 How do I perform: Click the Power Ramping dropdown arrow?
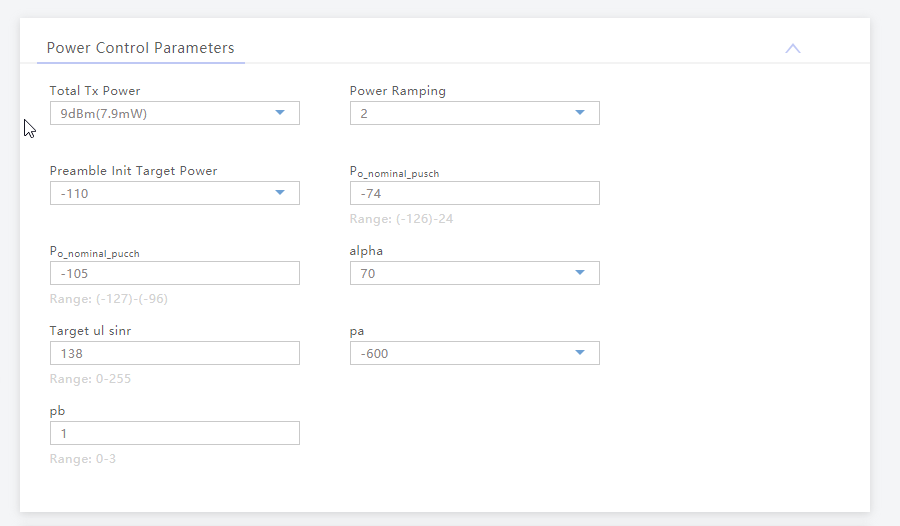580,113
